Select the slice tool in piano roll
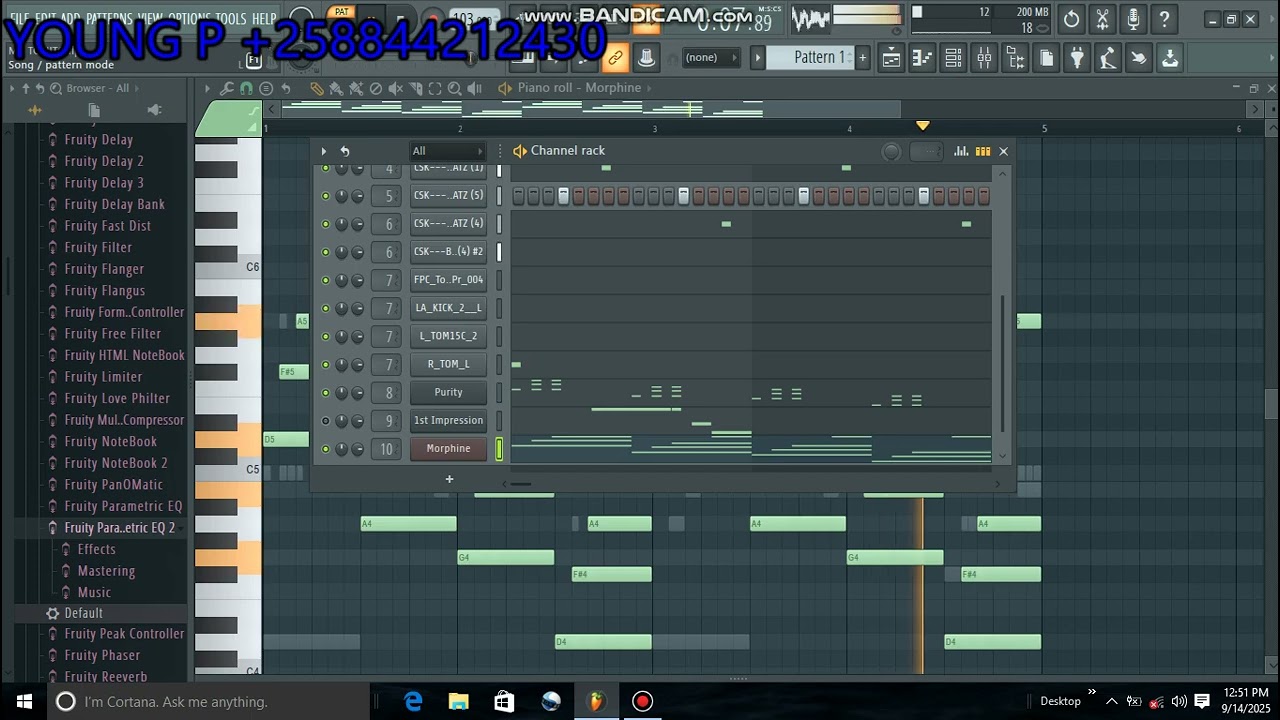This screenshot has height=720, width=1280. pyautogui.click(x=415, y=88)
